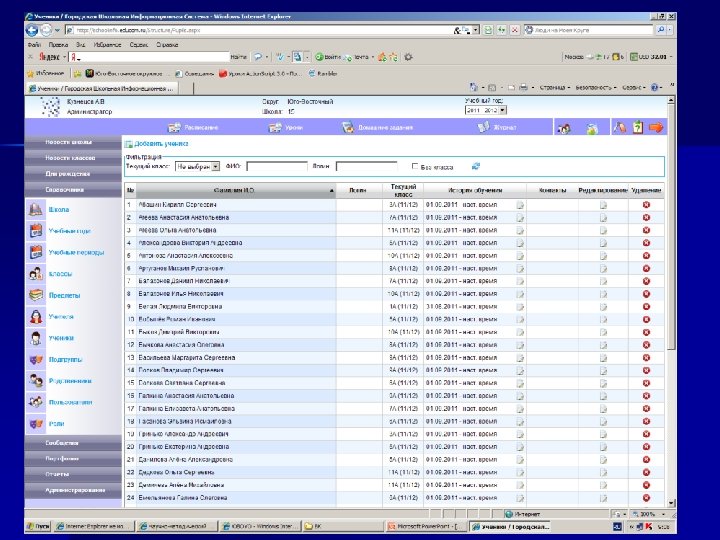The image size is (720, 540).
Task: Edit student in row 2
Action: point(603,218)
